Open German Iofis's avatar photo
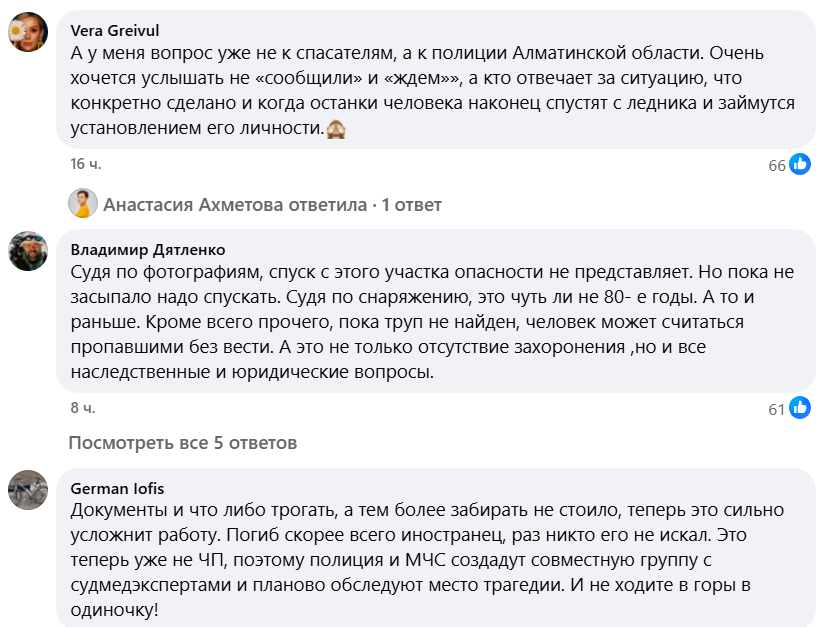The height and width of the screenshot is (627, 836). pyautogui.click(x=28, y=489)
